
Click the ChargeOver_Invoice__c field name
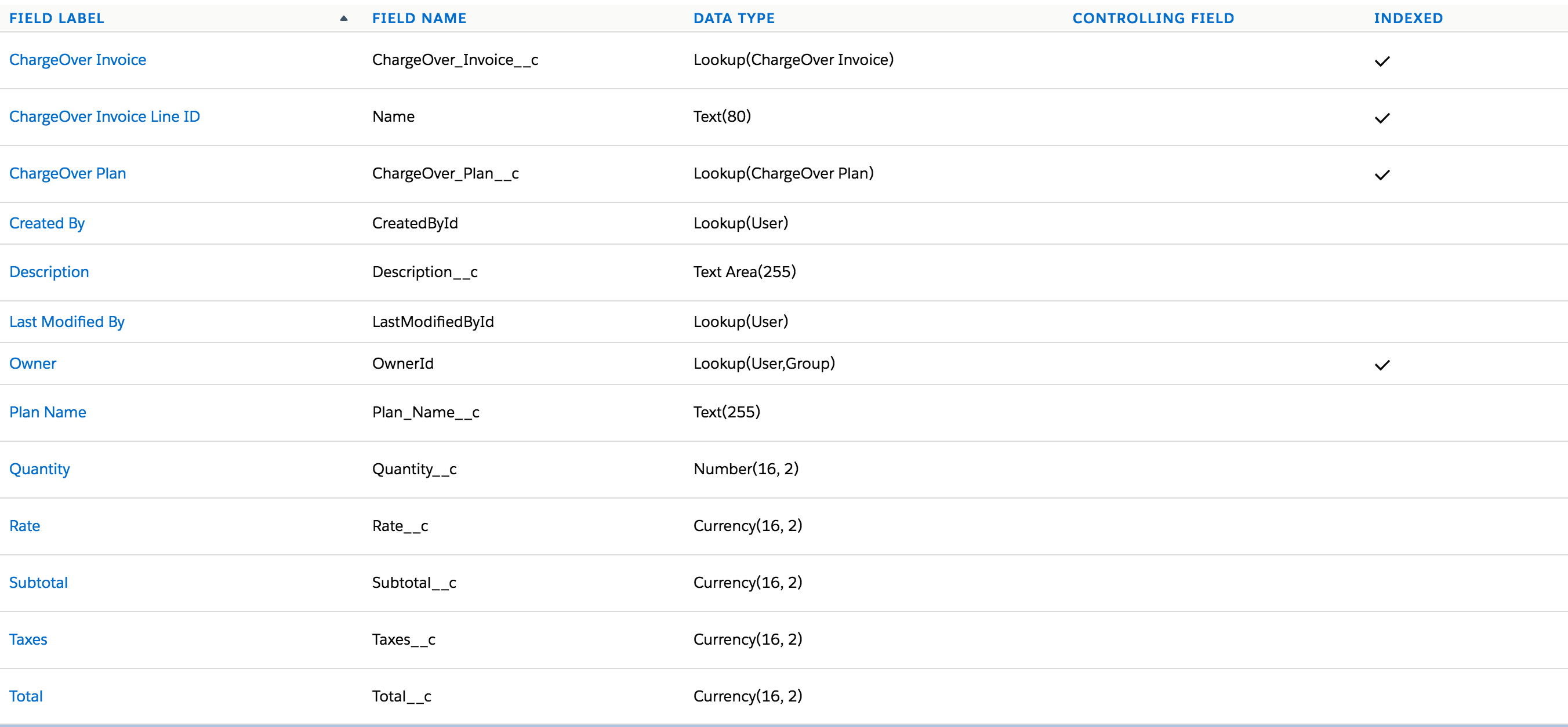coord(455,60)
